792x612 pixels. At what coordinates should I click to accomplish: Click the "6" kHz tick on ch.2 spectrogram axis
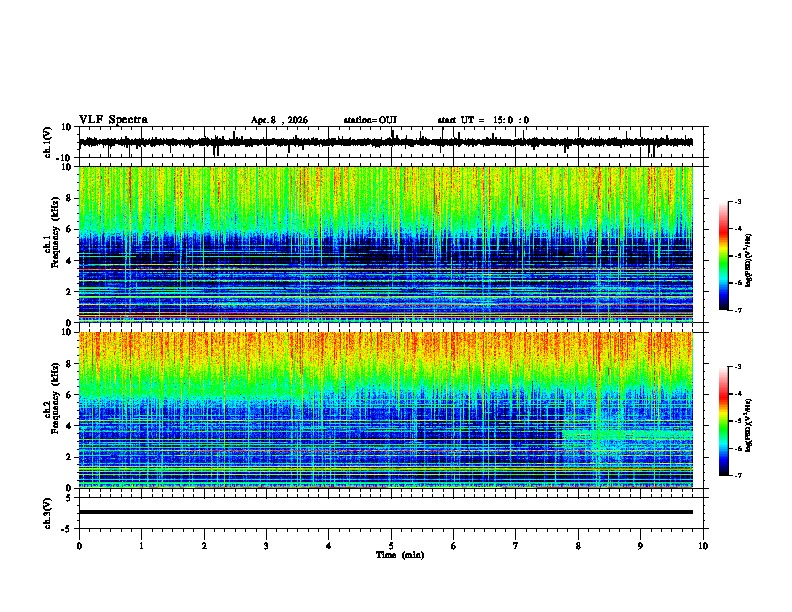pos(69,395)
